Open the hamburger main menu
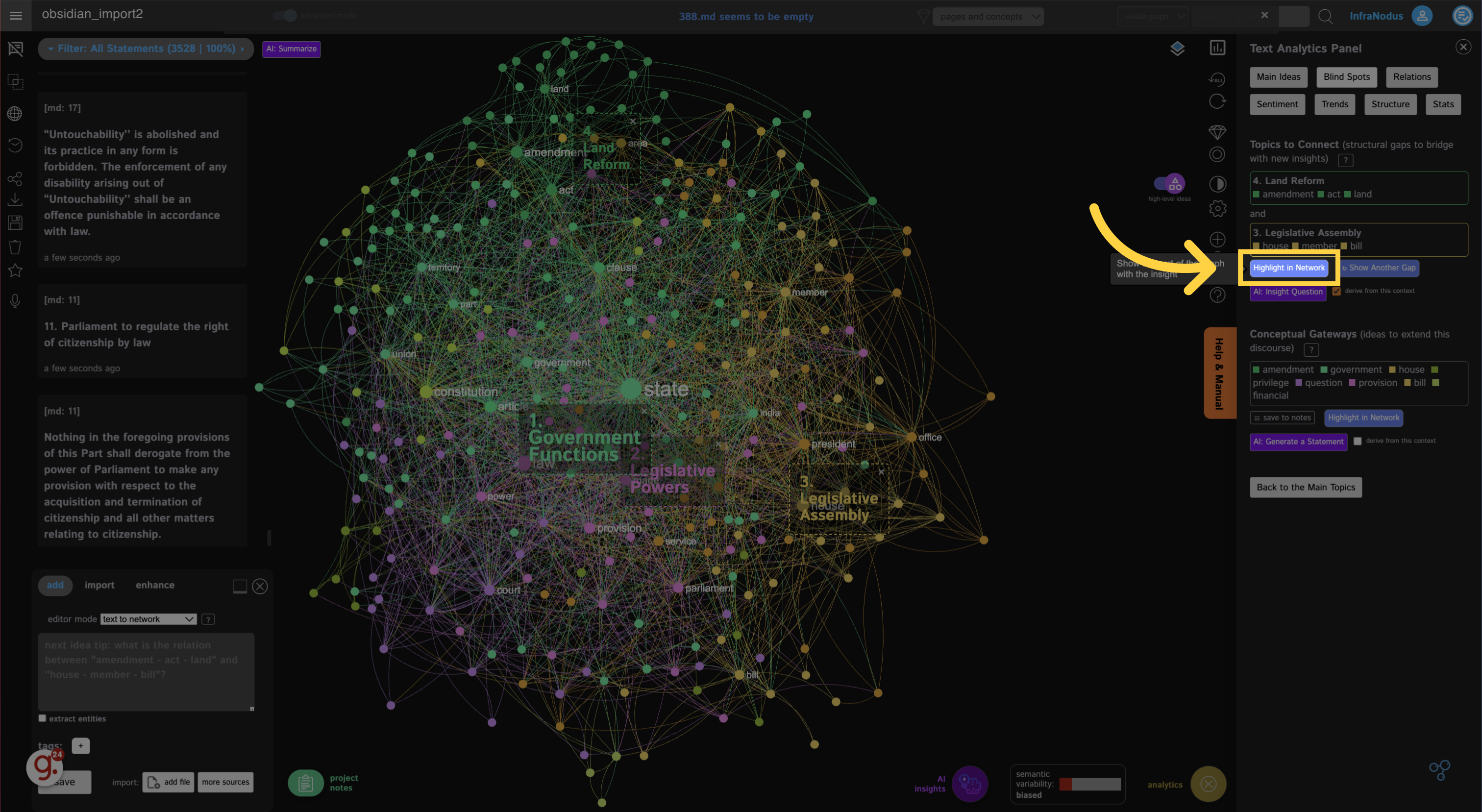 coord(16,16)
